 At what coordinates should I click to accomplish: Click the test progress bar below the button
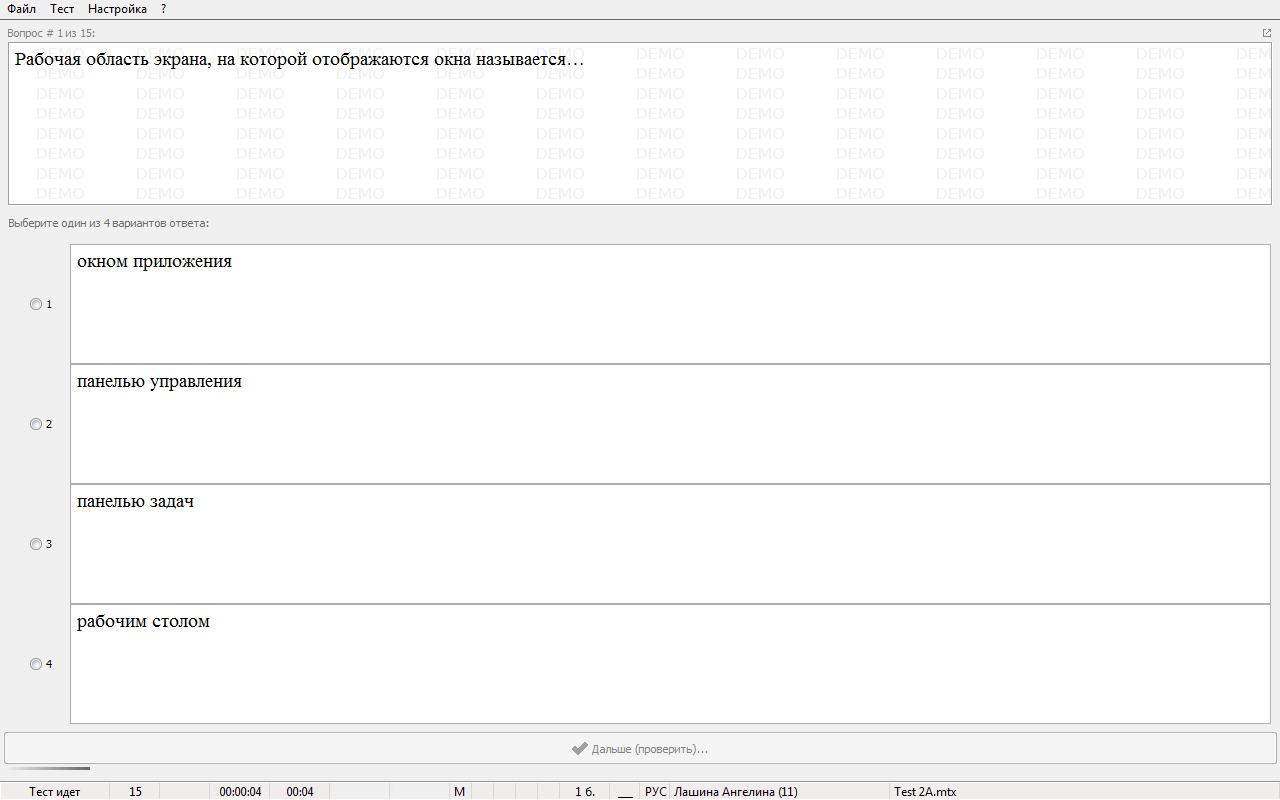point(47,768)
